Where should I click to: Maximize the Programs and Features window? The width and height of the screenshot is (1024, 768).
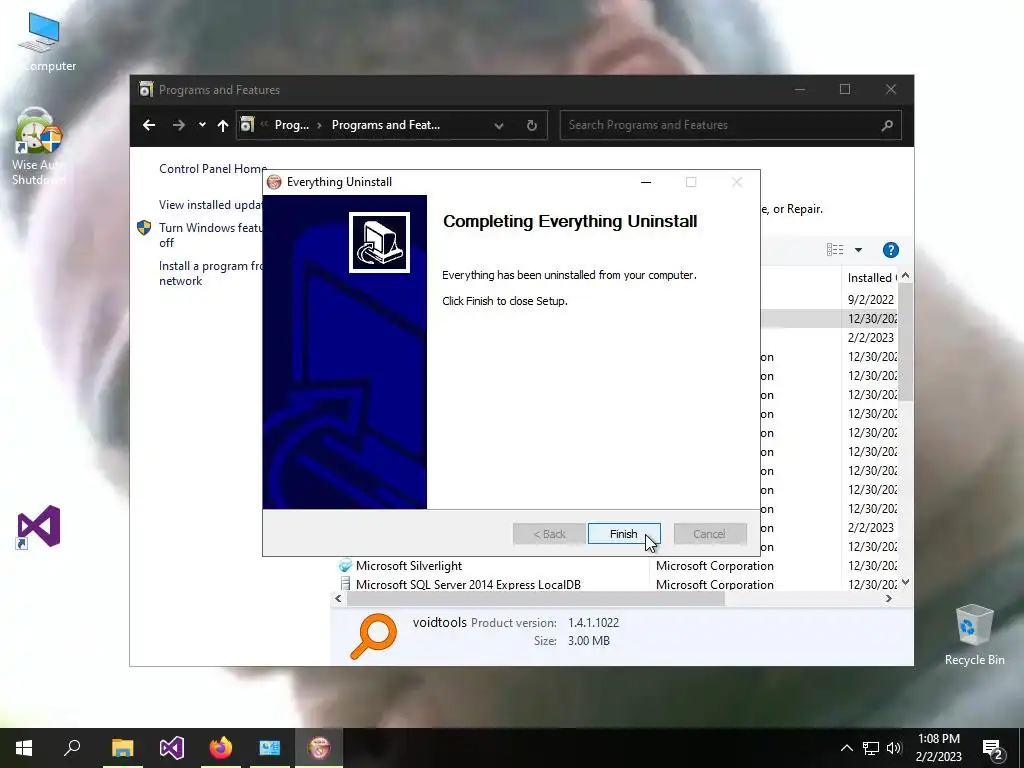pos(845,89)
